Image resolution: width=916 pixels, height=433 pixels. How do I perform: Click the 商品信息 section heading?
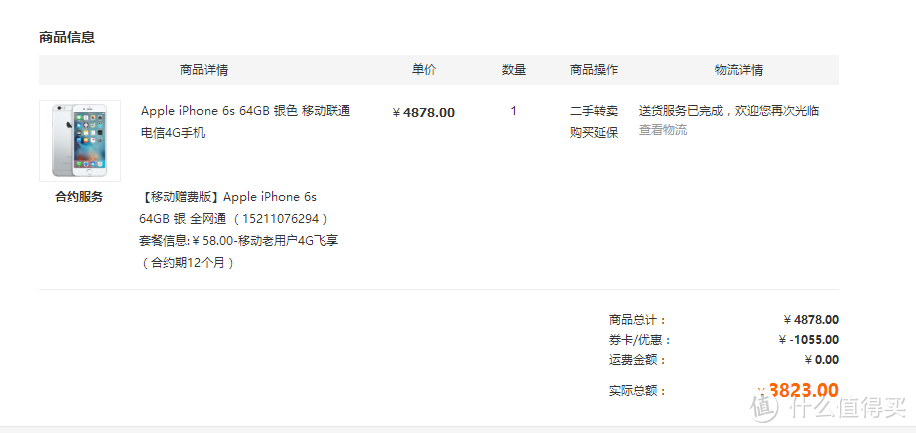tap(67, 38)
